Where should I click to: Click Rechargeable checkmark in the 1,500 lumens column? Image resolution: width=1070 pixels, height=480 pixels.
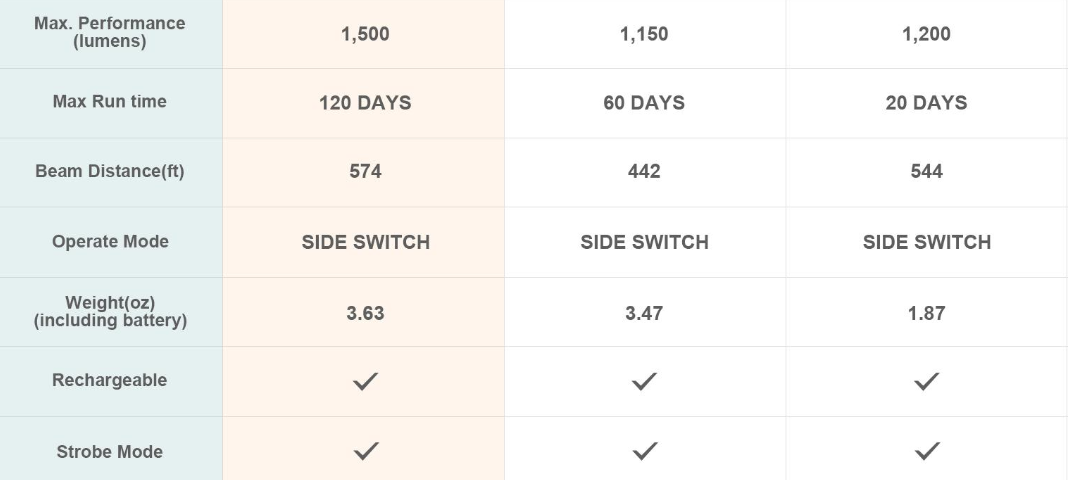coord(365,381)
